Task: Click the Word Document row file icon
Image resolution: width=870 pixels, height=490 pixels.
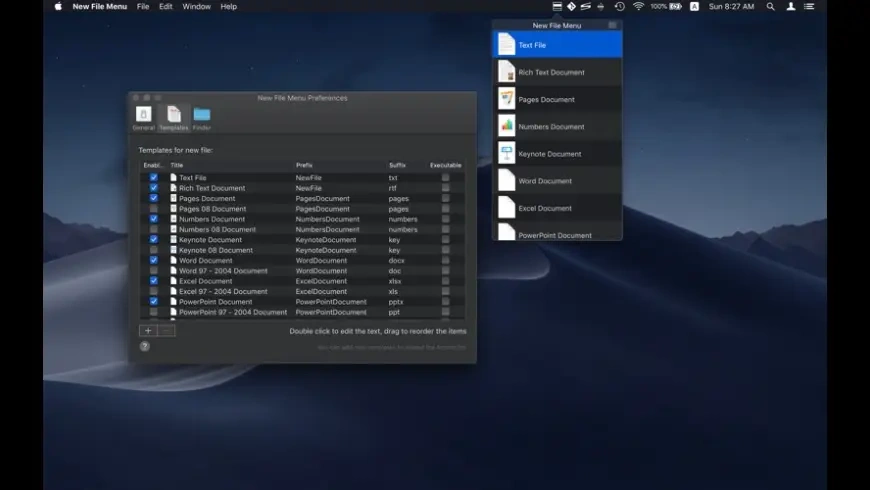Action: pos(173,260)
